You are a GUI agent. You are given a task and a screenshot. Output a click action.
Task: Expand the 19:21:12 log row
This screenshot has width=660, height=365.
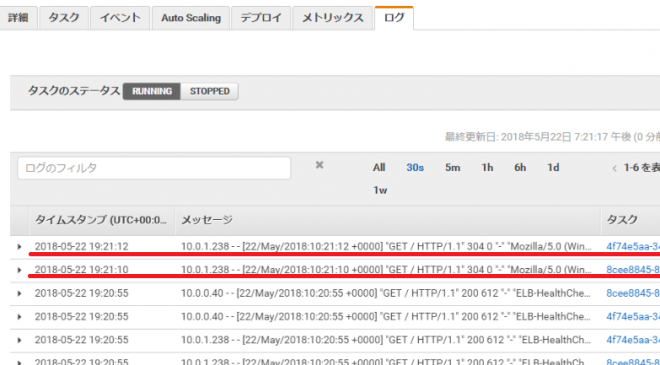(19, 247)
